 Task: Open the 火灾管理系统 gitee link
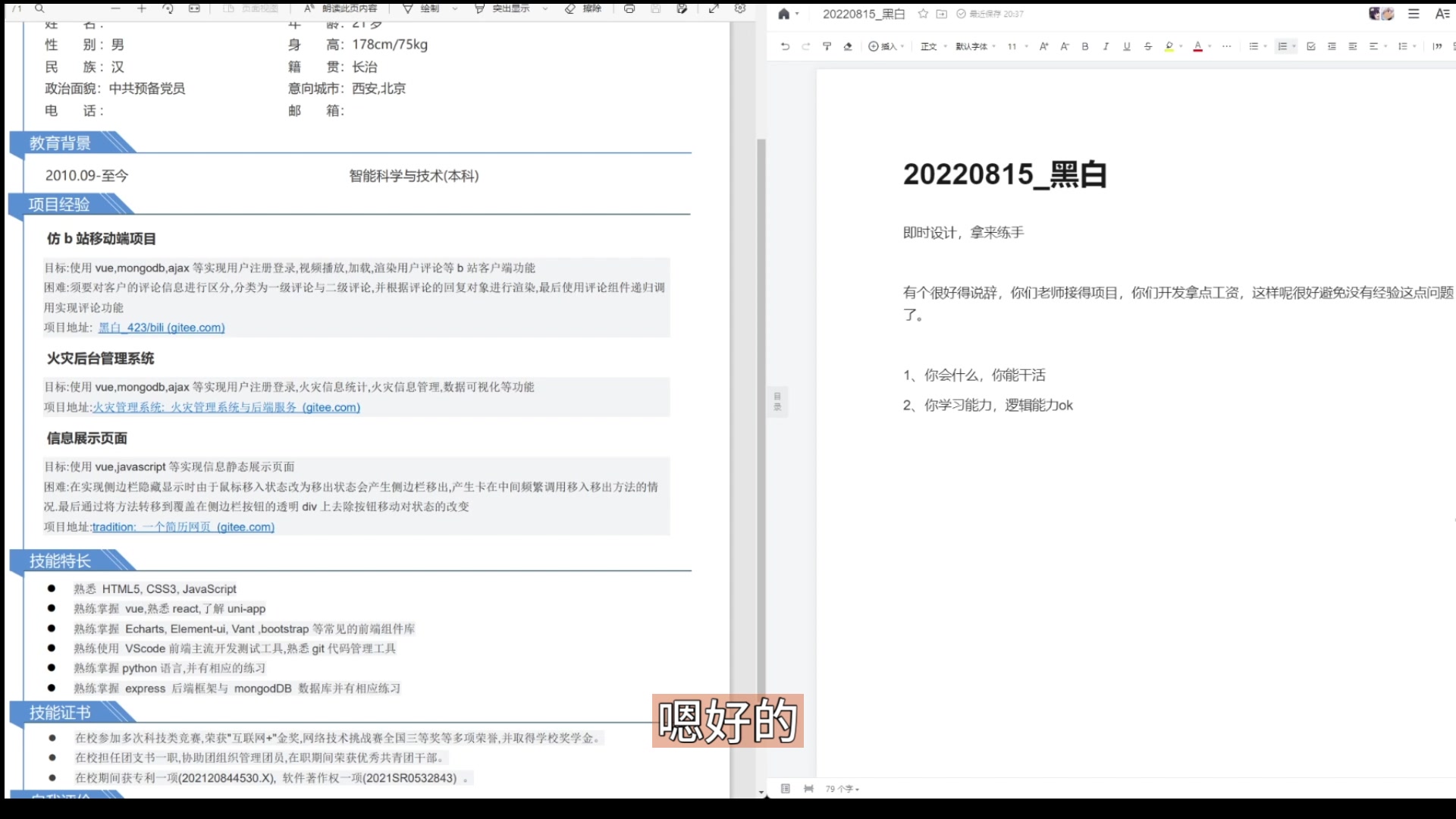(x=227, y=407)
